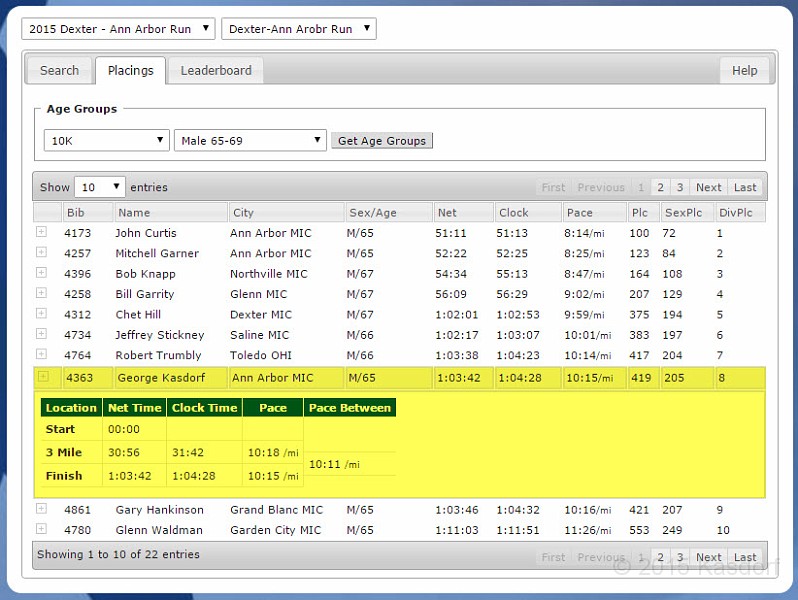Expand Bob Knapp row plus icon
Viewport: 798px width, 600px height.
[x=41, y=273]
